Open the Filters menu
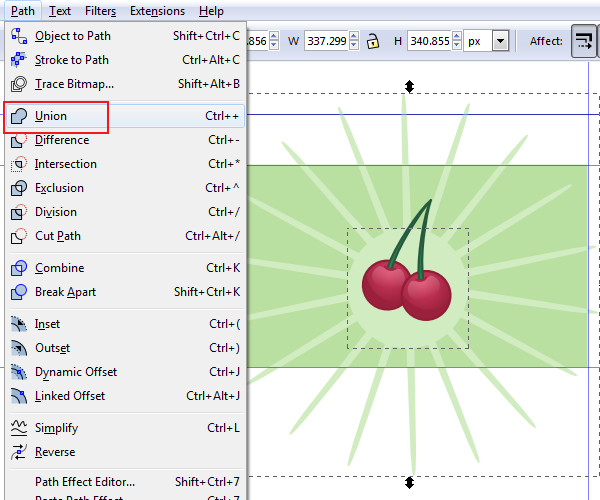 (x=100, y=11)
